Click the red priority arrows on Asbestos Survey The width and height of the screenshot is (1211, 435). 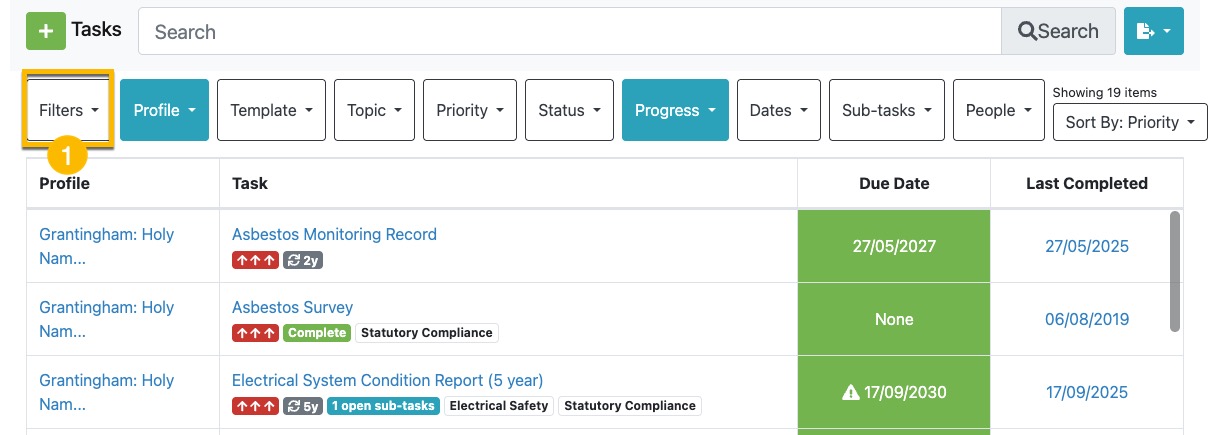[255, 333]
